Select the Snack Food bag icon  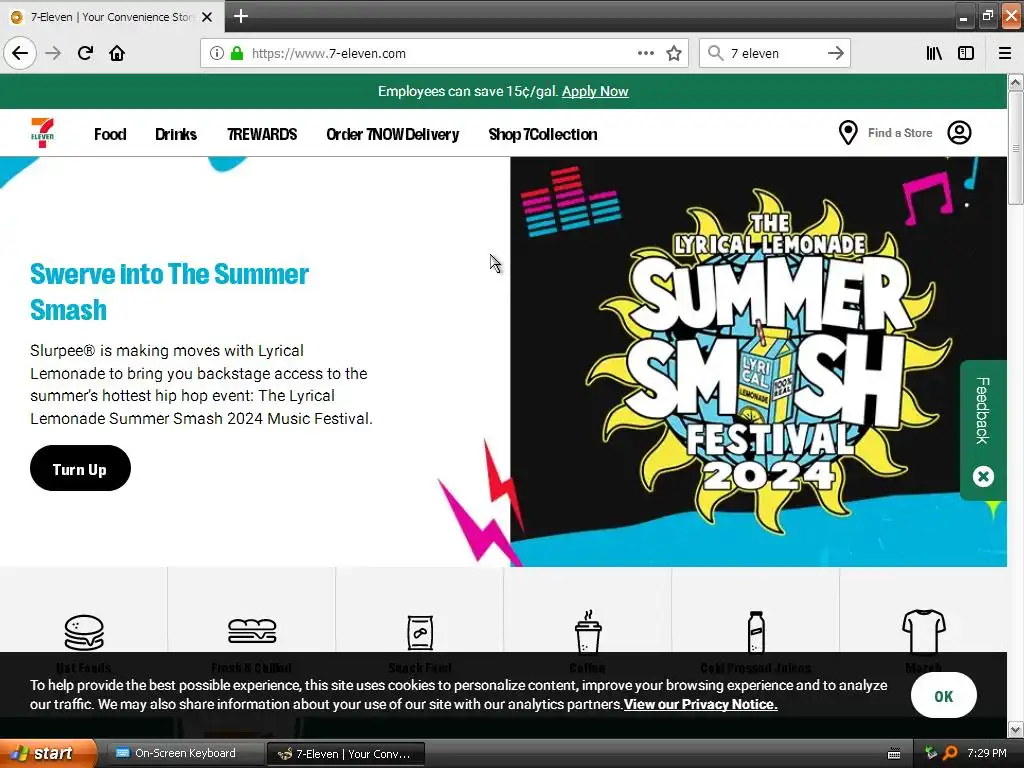pos(420,632)
